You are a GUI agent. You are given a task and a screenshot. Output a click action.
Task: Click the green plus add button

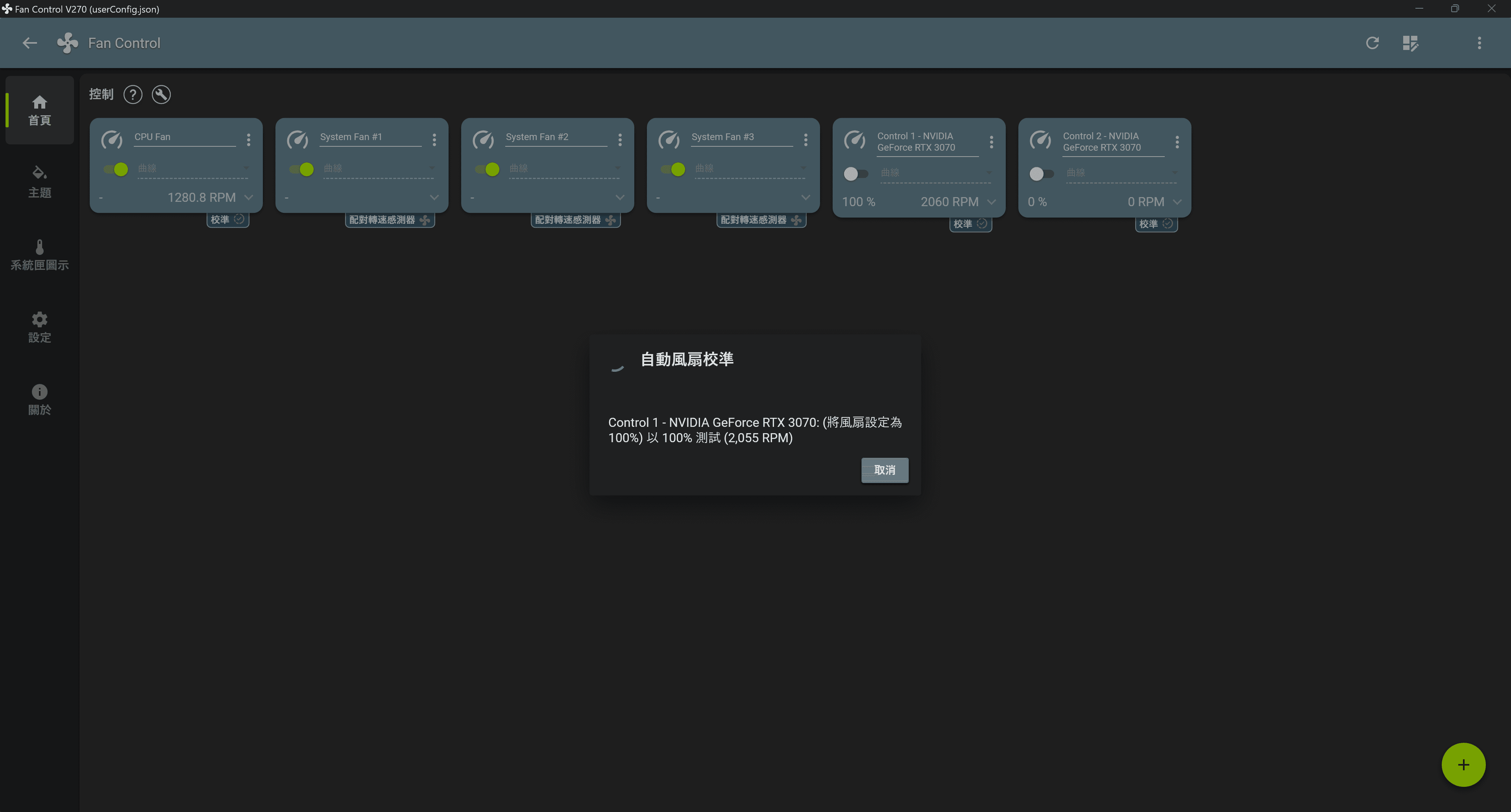[x=1463, y=764]
